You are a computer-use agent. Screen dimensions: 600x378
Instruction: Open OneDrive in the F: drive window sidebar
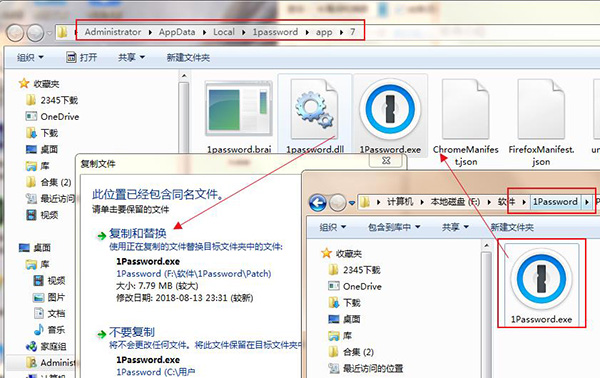355,287
